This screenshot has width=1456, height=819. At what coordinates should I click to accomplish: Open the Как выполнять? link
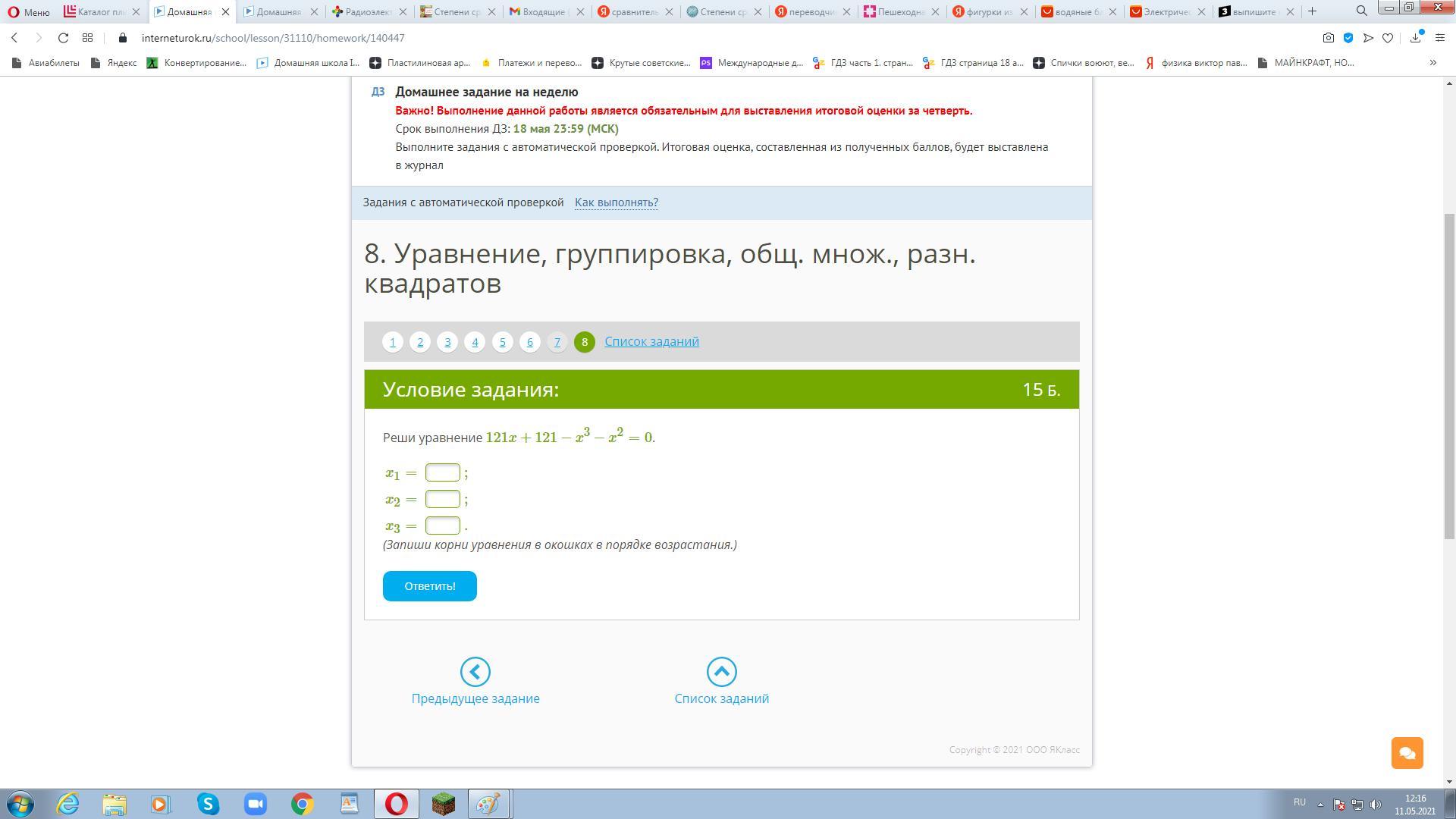pos(616,202)
